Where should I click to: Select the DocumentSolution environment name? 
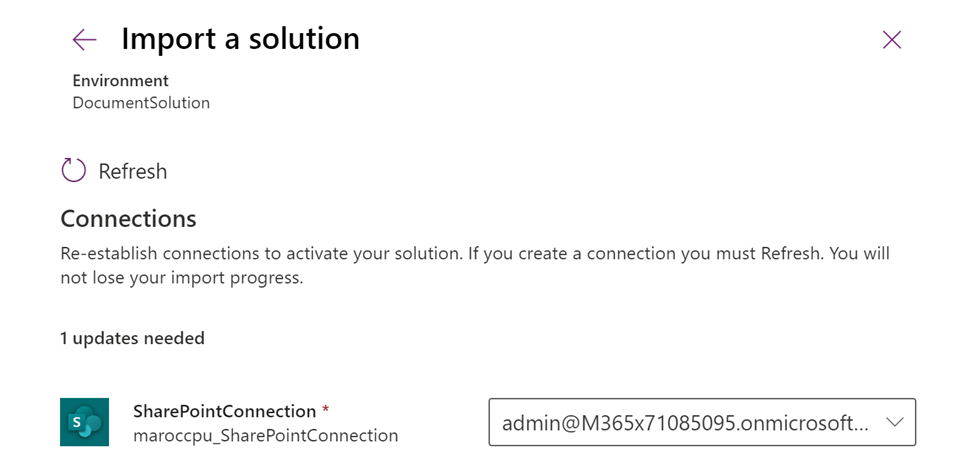[x=141, y=102]
